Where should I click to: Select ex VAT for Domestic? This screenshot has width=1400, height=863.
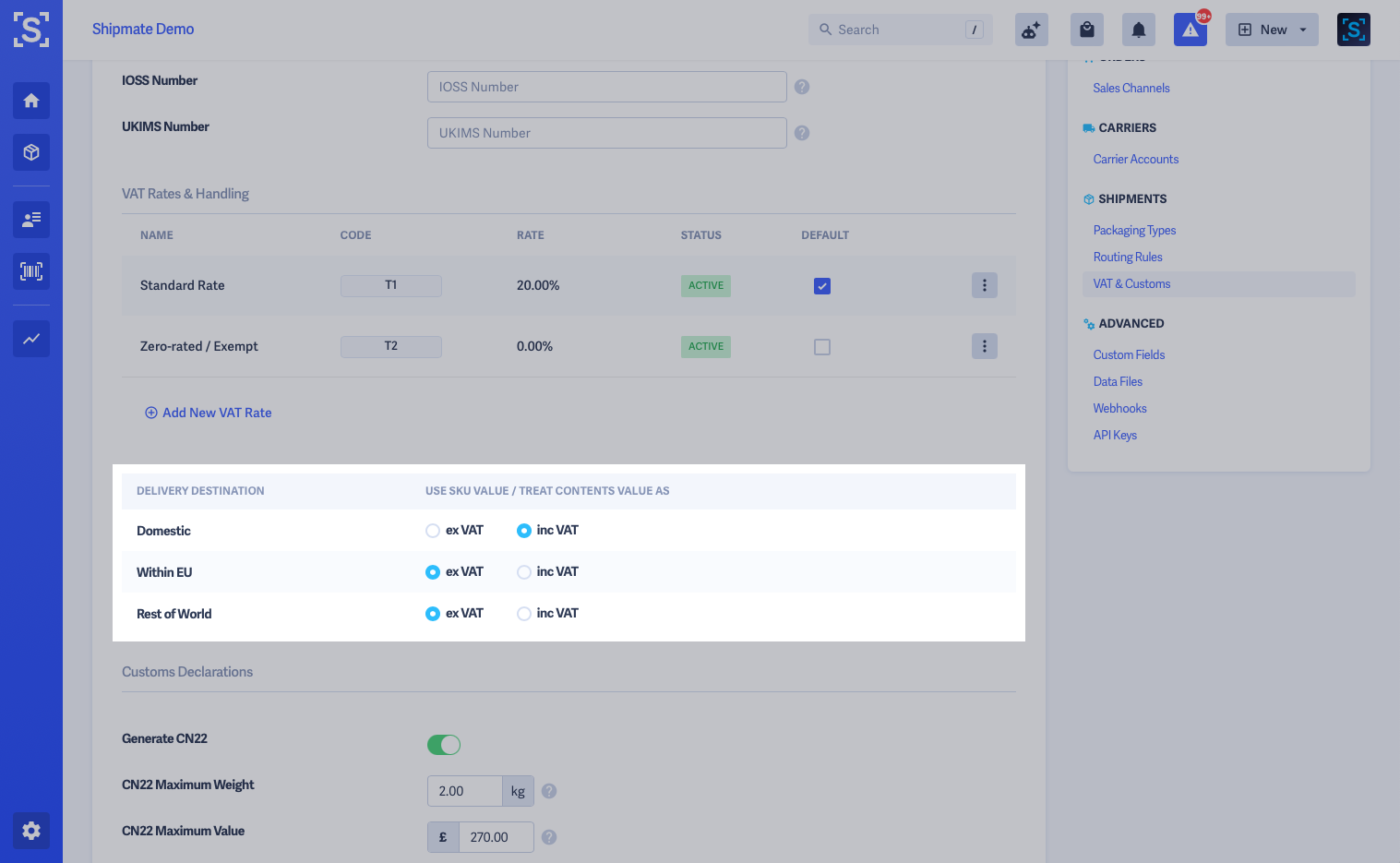[433, 531]
